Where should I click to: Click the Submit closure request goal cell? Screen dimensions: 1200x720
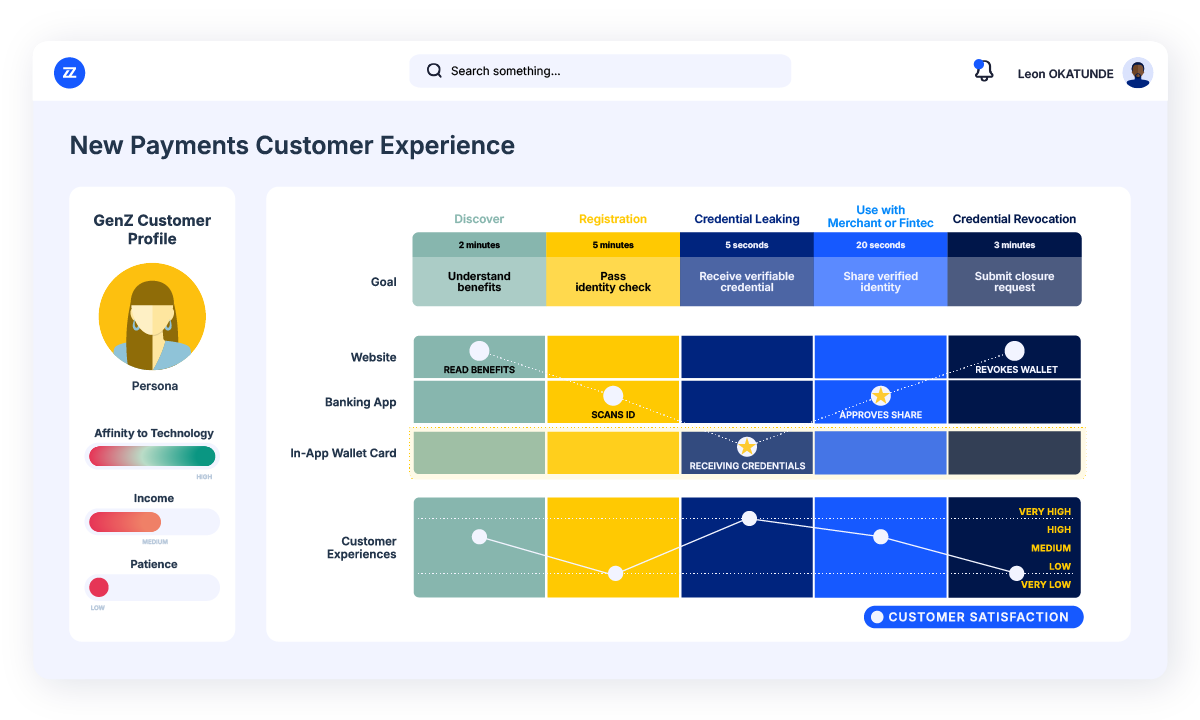coord(1014,282)
